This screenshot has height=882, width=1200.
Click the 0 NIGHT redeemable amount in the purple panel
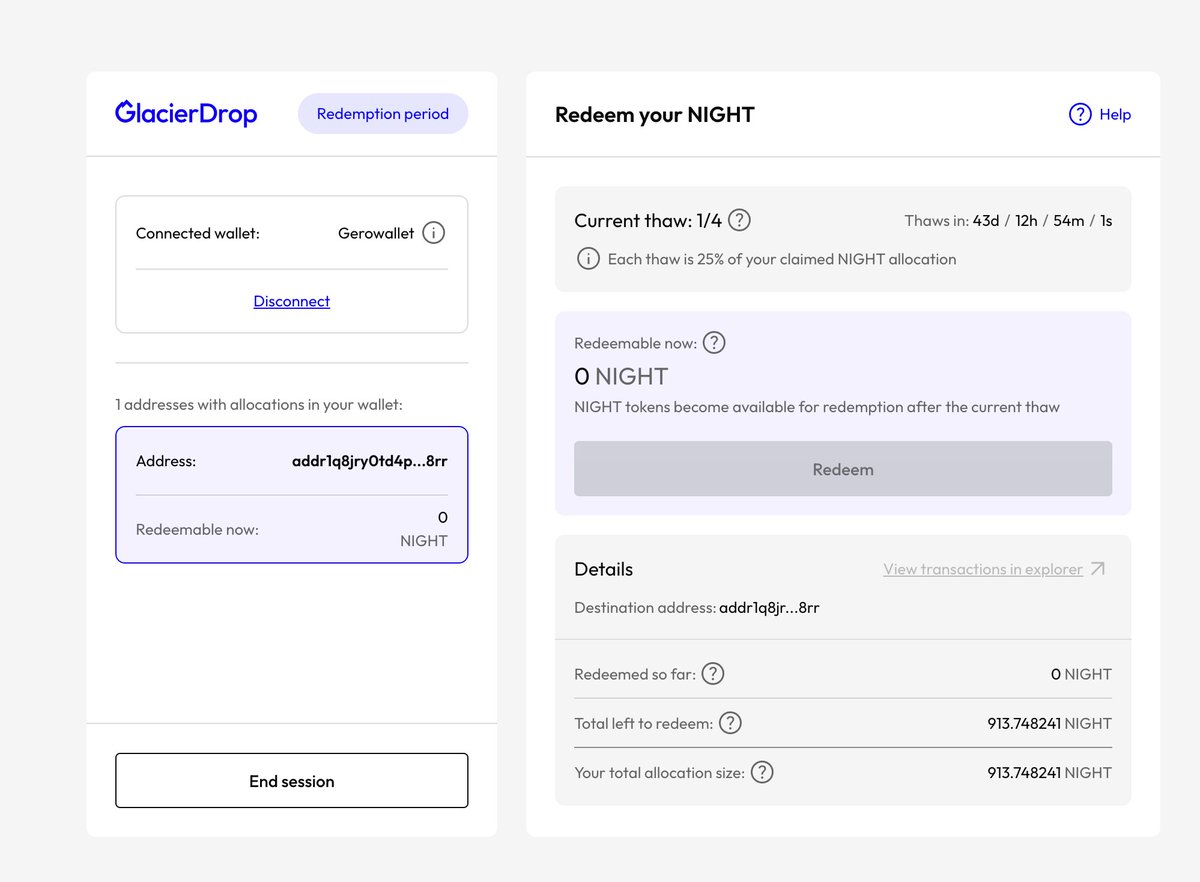coord(621,376)
